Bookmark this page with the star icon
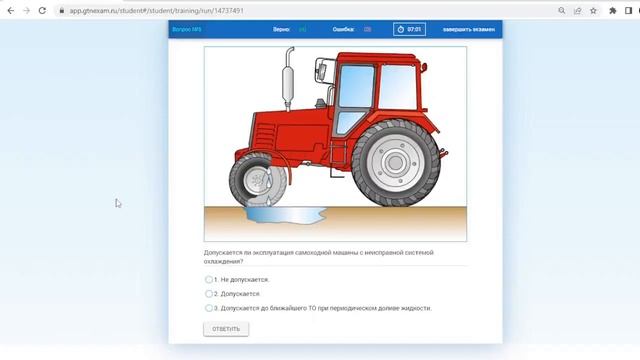 click(593, 11)
